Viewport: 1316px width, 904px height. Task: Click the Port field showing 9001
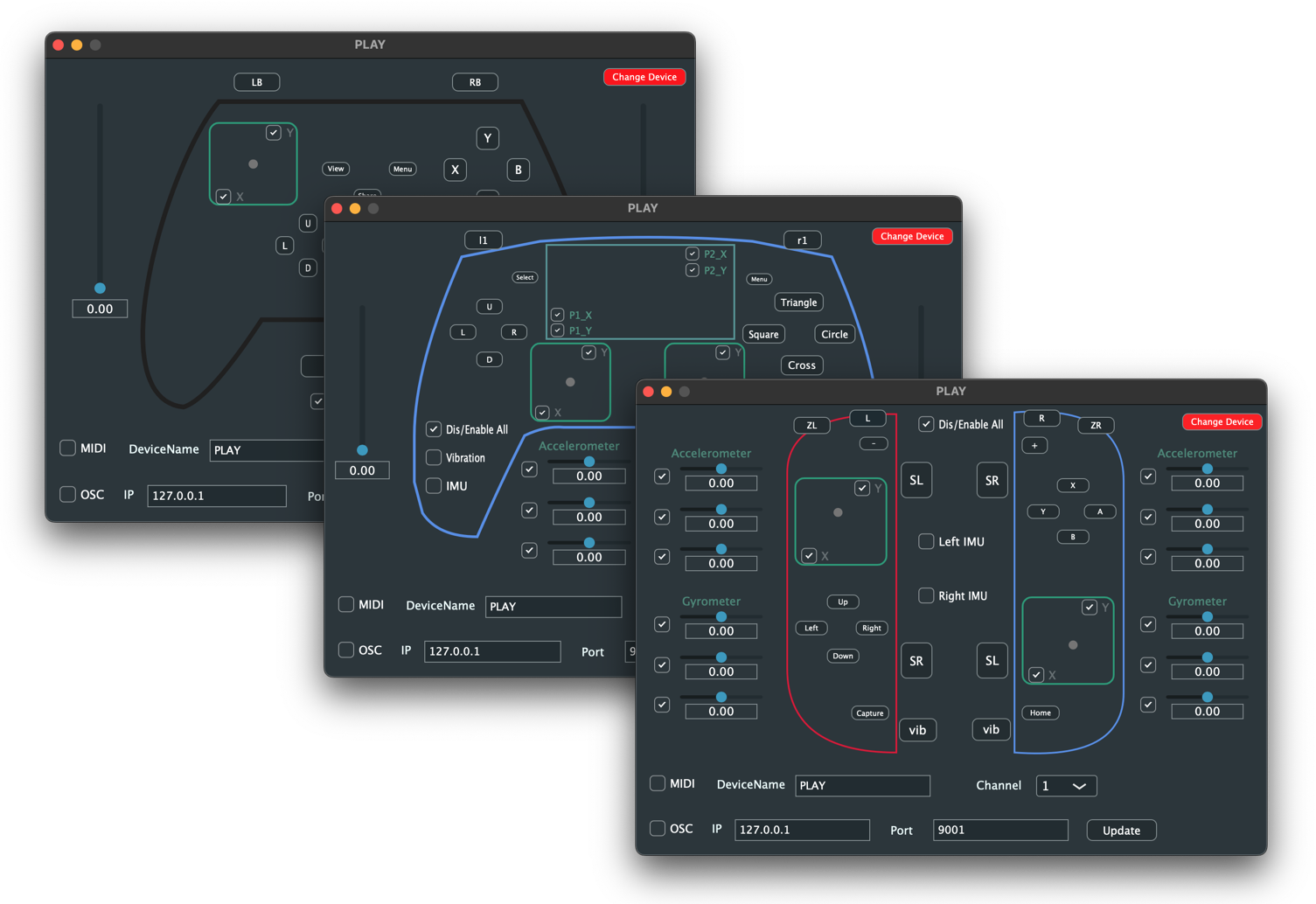tap(1000, 831)
